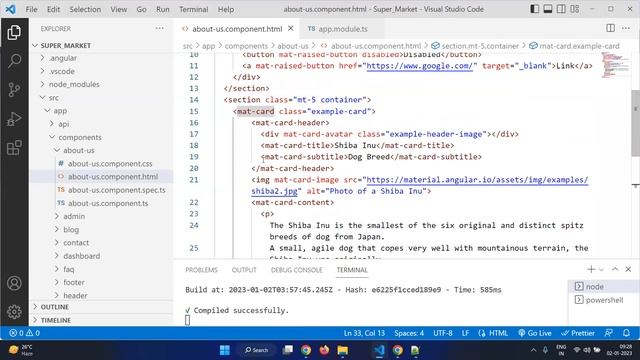
Task: Maximize the panel with up chevron
Action: (x=615, y=269)
